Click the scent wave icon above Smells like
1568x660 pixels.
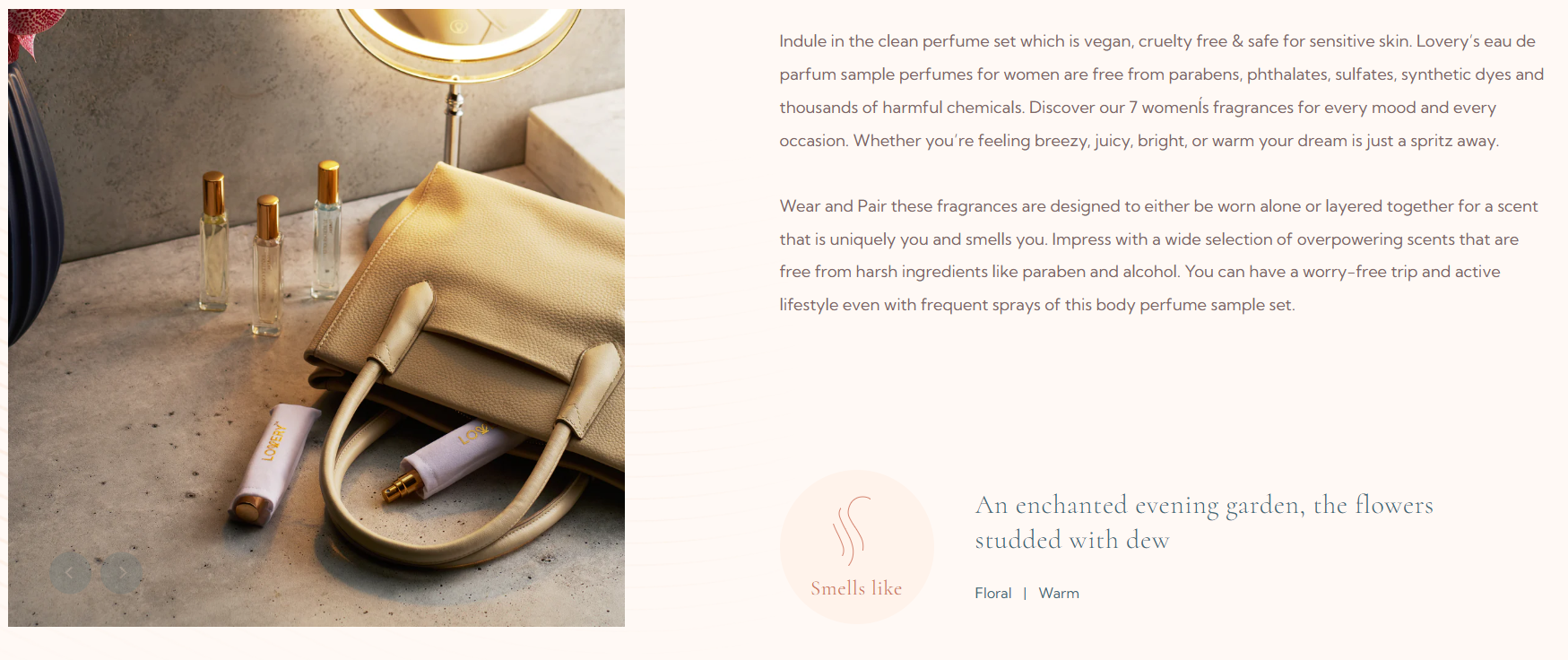click(x=852, y=530)
